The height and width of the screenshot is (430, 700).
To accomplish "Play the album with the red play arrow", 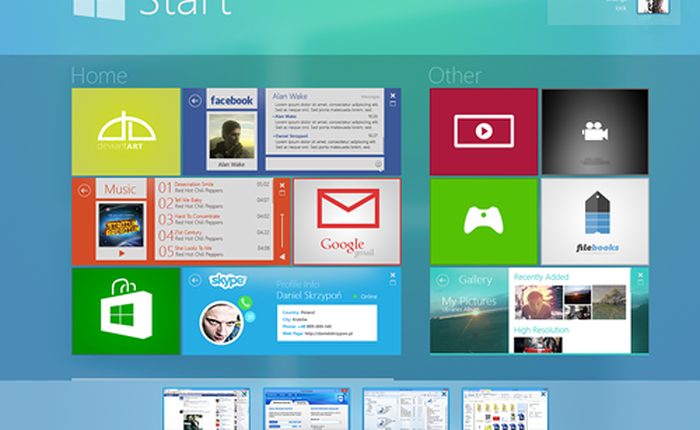I will (121, 253).
